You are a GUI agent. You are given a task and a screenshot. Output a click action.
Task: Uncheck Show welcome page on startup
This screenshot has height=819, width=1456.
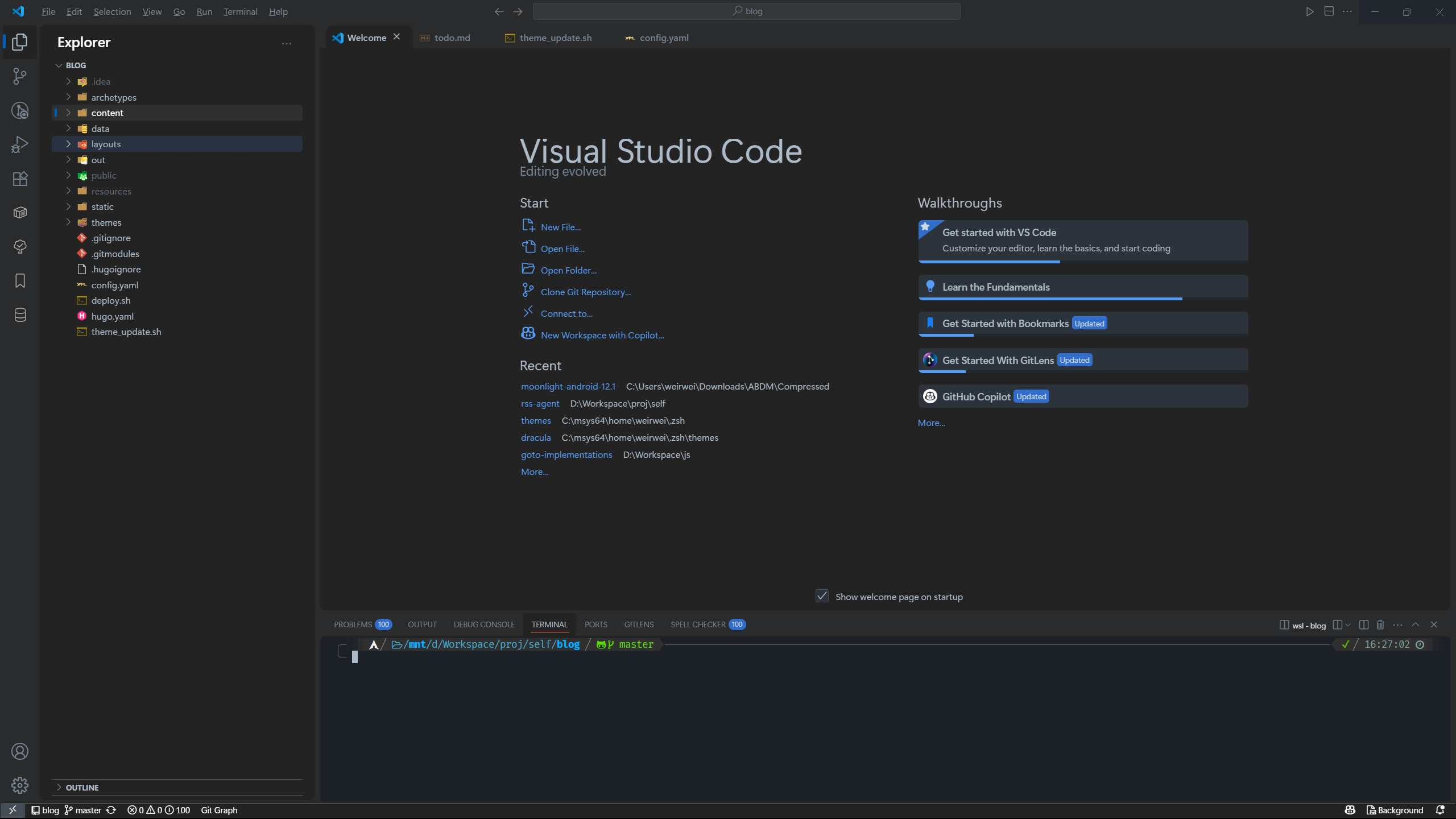coord(822,596)
